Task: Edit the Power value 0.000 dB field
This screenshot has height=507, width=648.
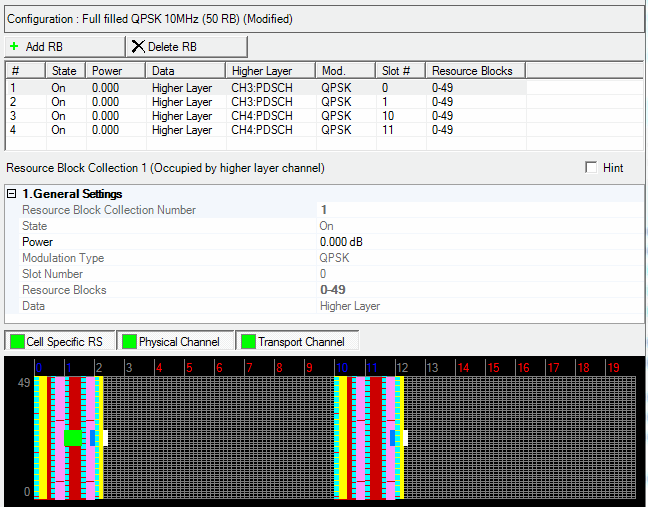Action: 478,242
